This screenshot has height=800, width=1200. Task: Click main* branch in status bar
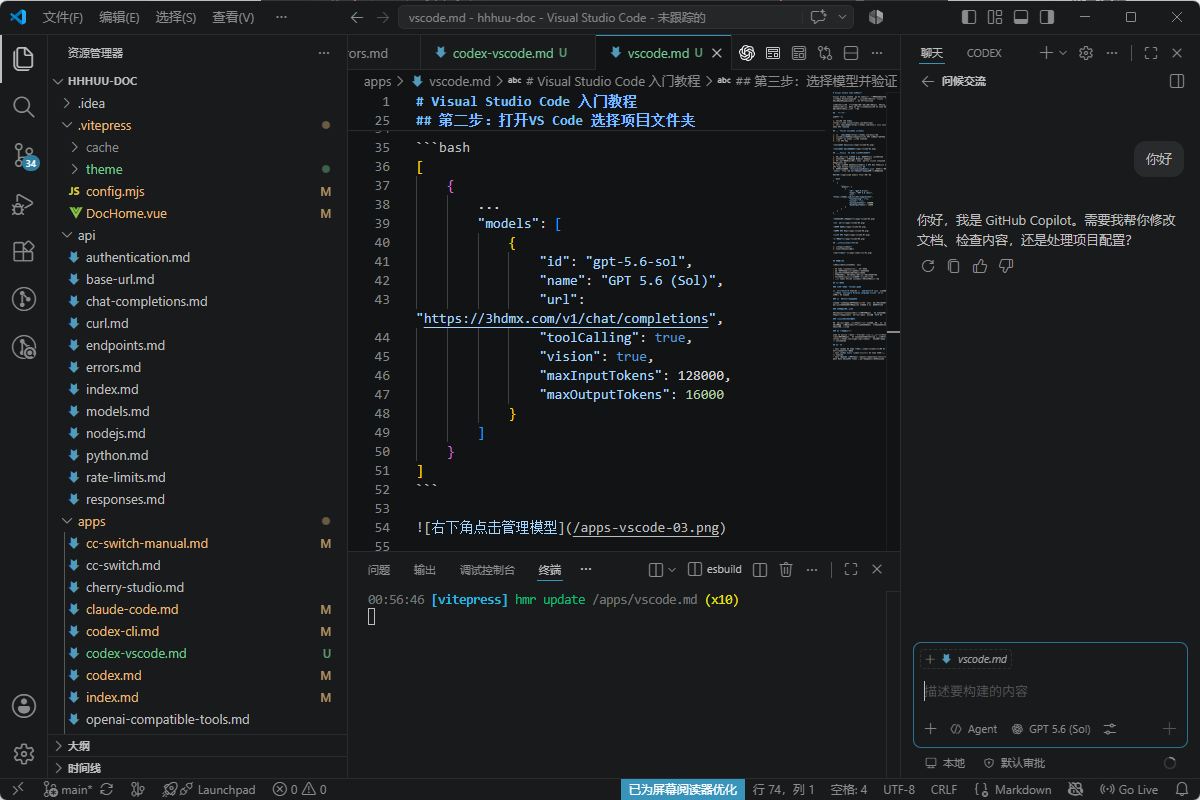click(68, 789)
